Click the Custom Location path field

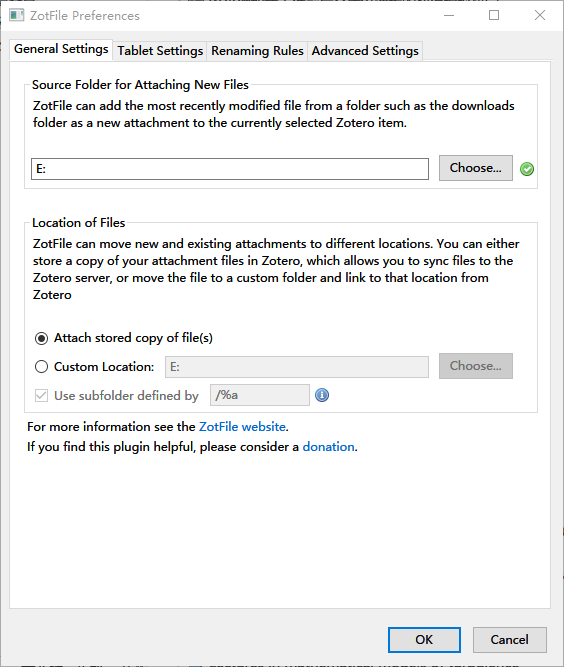[x=297, y=367]
